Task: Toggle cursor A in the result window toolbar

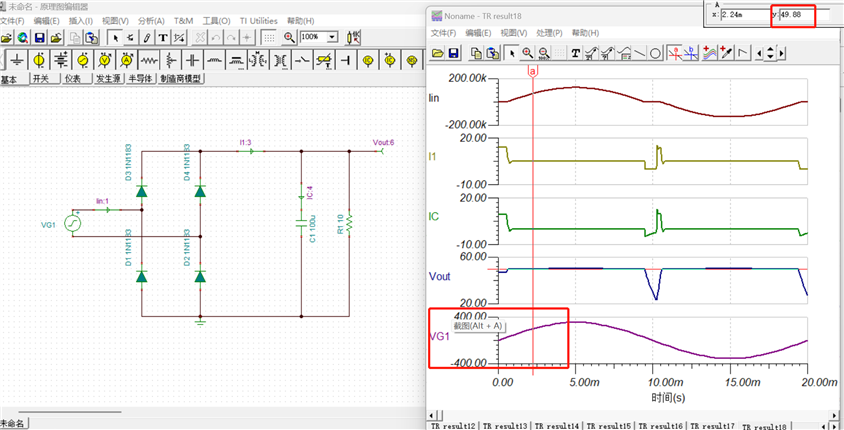Action: point(675,53)
